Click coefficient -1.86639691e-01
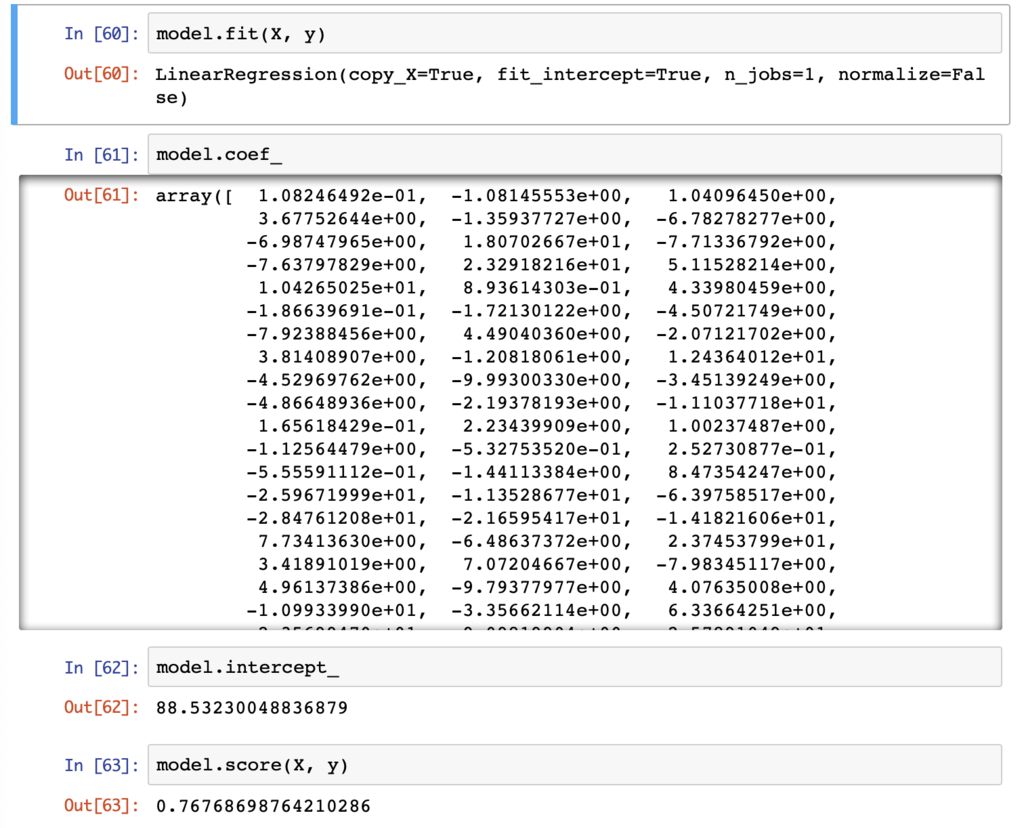This screenshot has height=828, width=1024. 331,311
